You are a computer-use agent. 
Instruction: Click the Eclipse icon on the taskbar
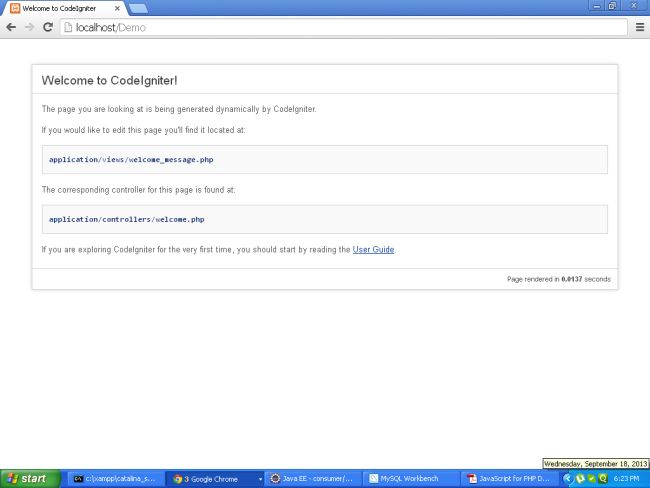(275, 479)
